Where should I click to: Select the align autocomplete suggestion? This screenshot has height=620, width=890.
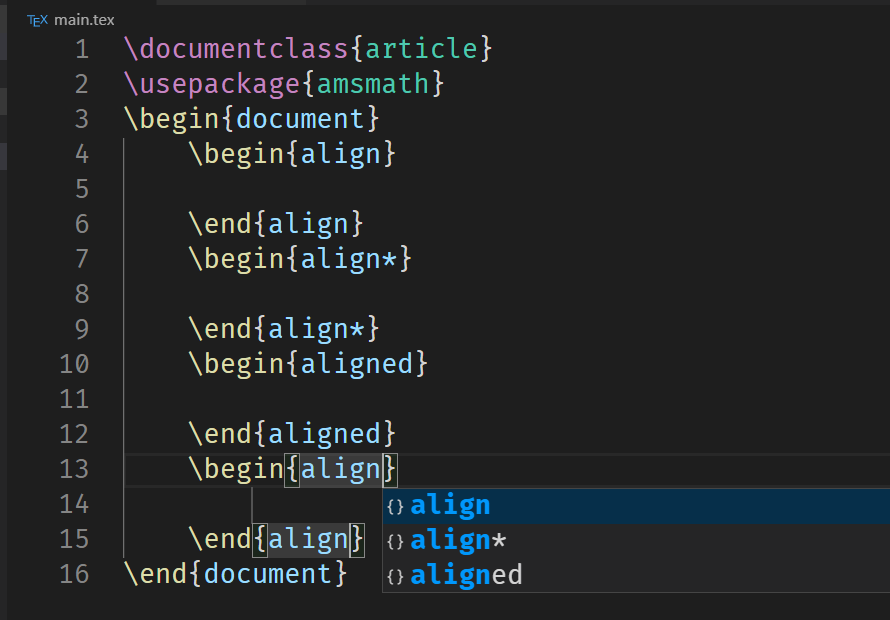pyautogui.click(x=636, y=506)
